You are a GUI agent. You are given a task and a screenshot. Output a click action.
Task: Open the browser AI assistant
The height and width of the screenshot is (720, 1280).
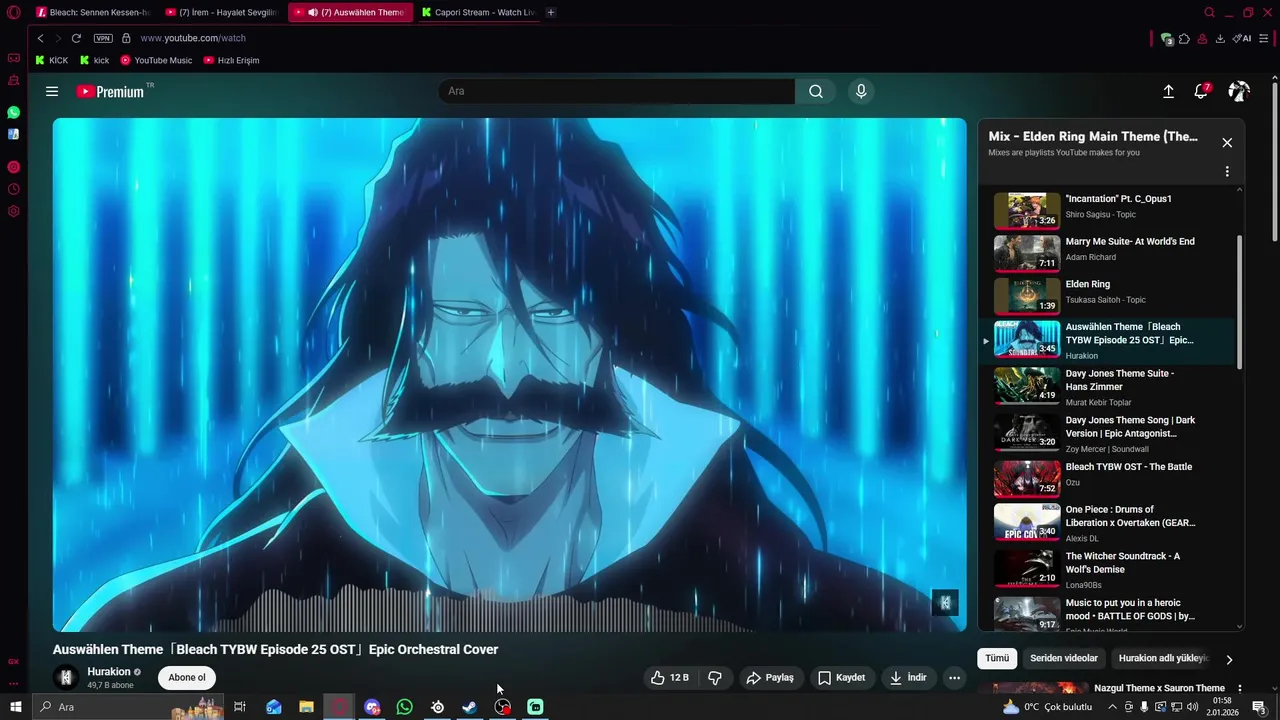[1242, 38]
